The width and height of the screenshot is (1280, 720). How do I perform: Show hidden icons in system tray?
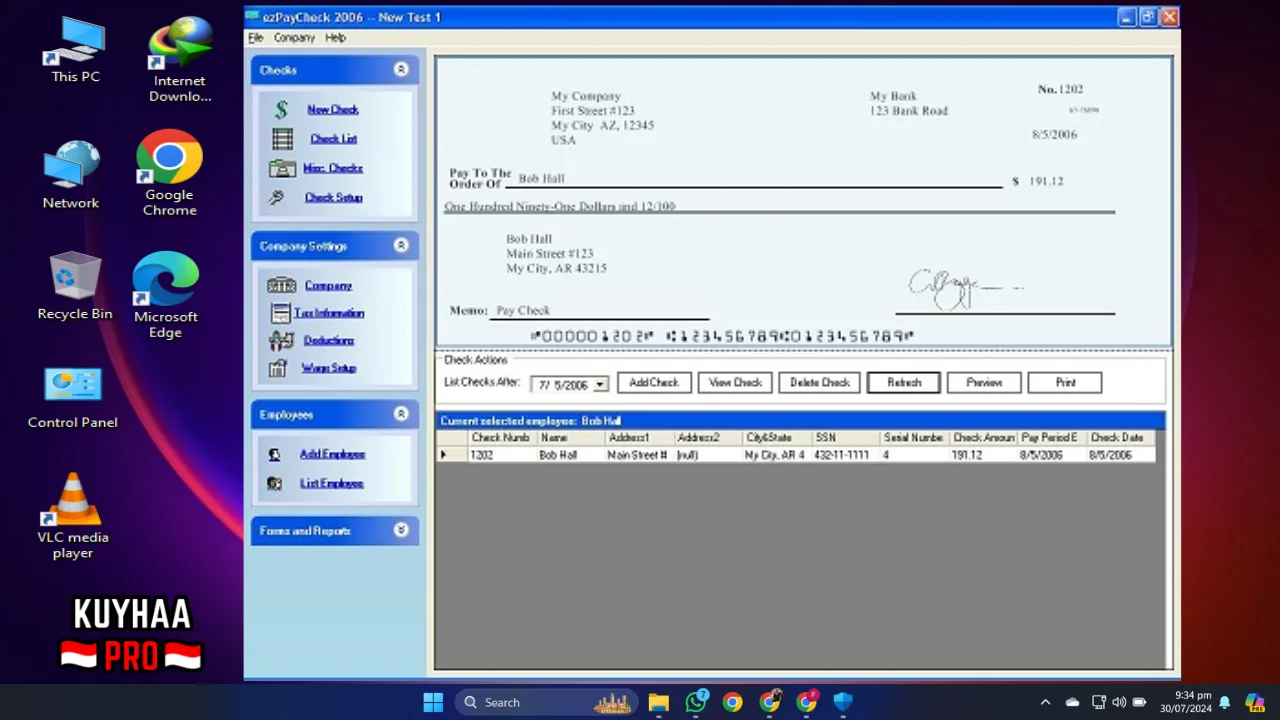pyautogui.click(x=1045, y=702)
